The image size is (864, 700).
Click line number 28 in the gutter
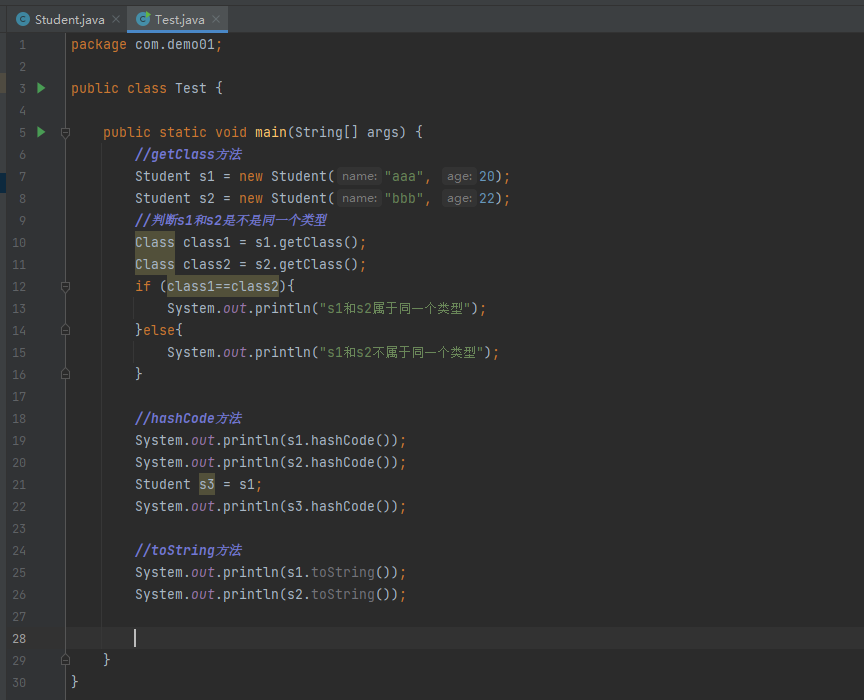point(19,639)
